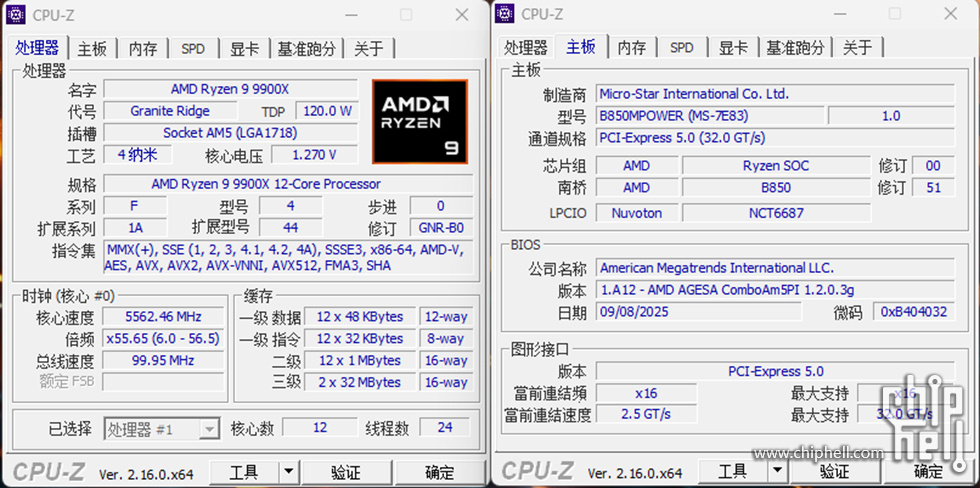Click the 12 x 1 MBytes L2 value
The image size is (980, 488).
pos(360,361)
